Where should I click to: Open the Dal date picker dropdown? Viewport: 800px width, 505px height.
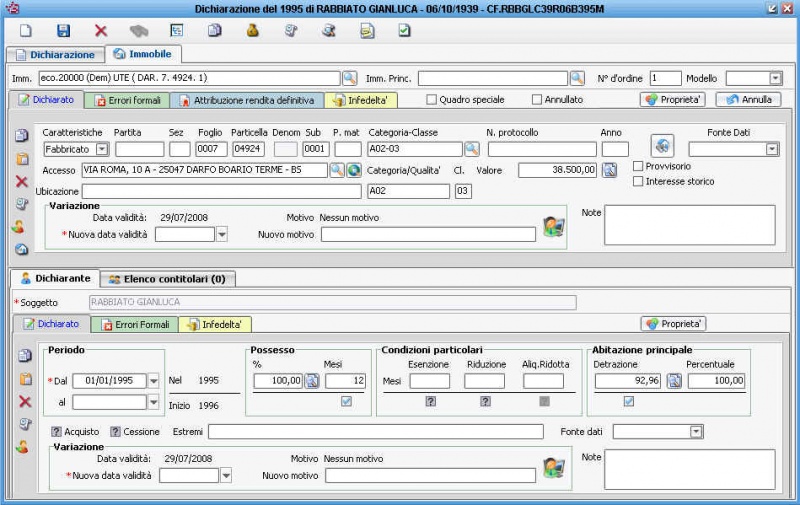[153, 380]
